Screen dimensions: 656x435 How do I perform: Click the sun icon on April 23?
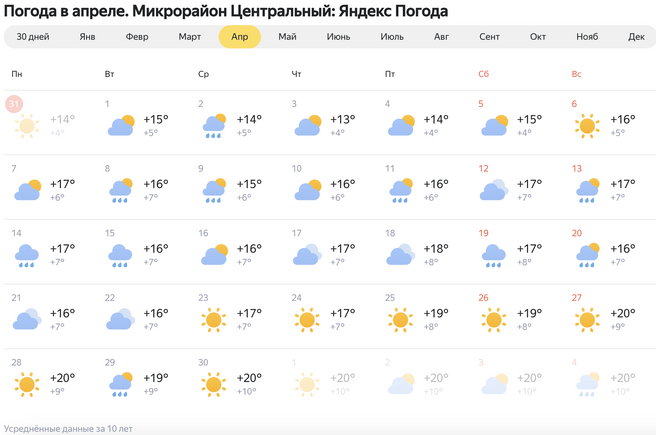pyautogui.click(x=214, y=320)
